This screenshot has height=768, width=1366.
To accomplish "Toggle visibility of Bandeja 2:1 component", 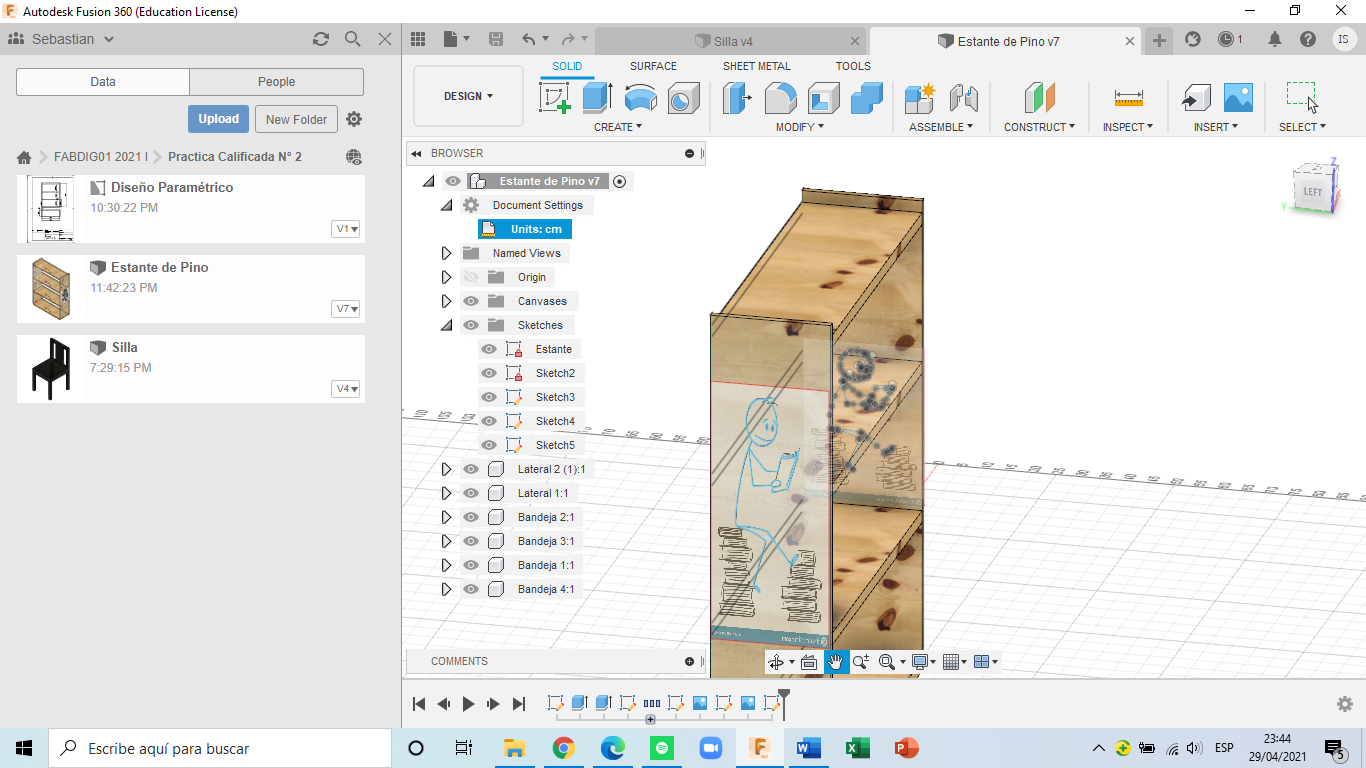I will coord(471,517).
